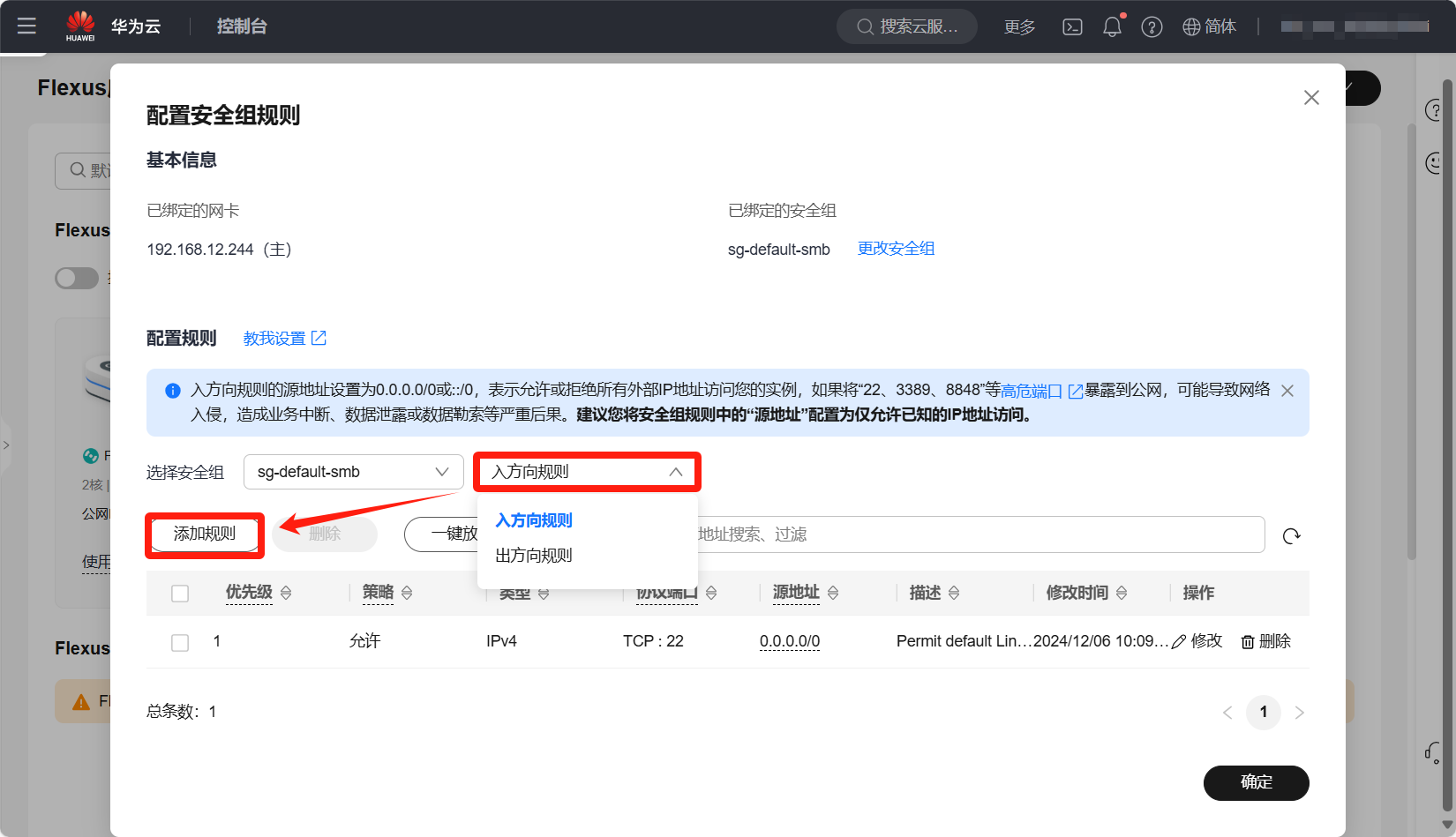Click the cloud service search box
The image size is (1456, 837).
pyautogui.click(x=907, y=26)
